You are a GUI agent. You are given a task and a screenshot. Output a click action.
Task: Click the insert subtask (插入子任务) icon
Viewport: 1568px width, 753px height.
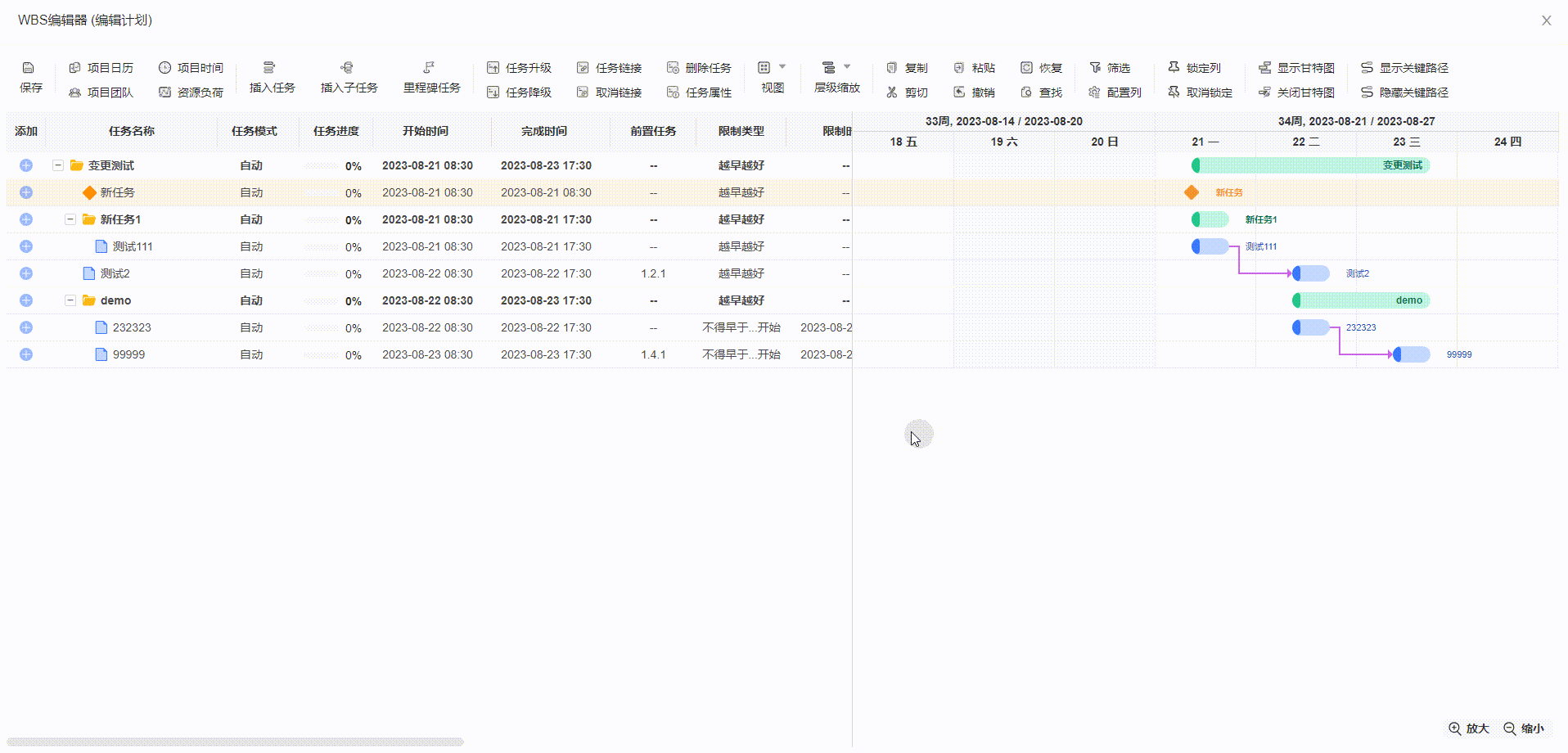pos(347,68)
